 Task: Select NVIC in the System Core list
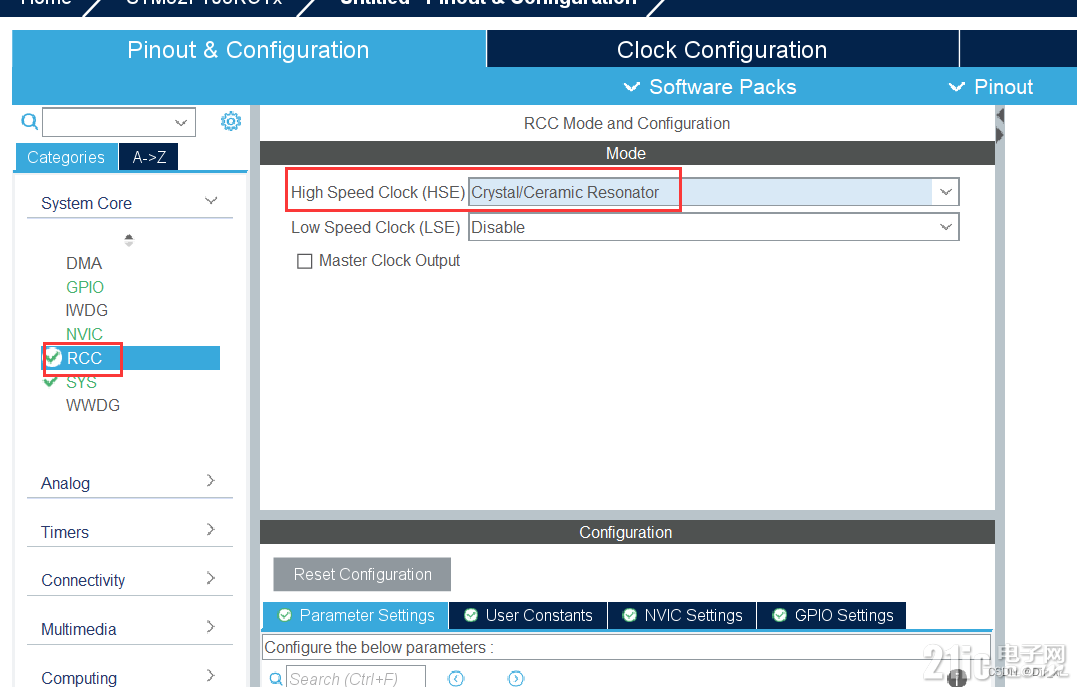click(84, 334)
